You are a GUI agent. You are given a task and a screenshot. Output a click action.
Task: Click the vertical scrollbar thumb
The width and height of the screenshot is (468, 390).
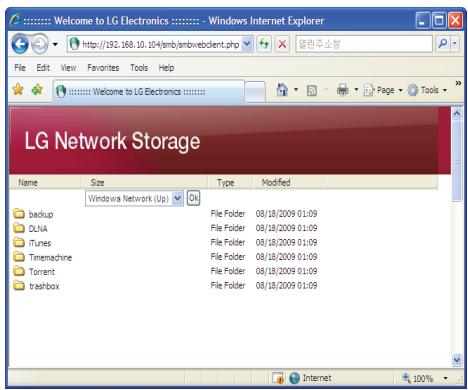click(x=457, y=161)
